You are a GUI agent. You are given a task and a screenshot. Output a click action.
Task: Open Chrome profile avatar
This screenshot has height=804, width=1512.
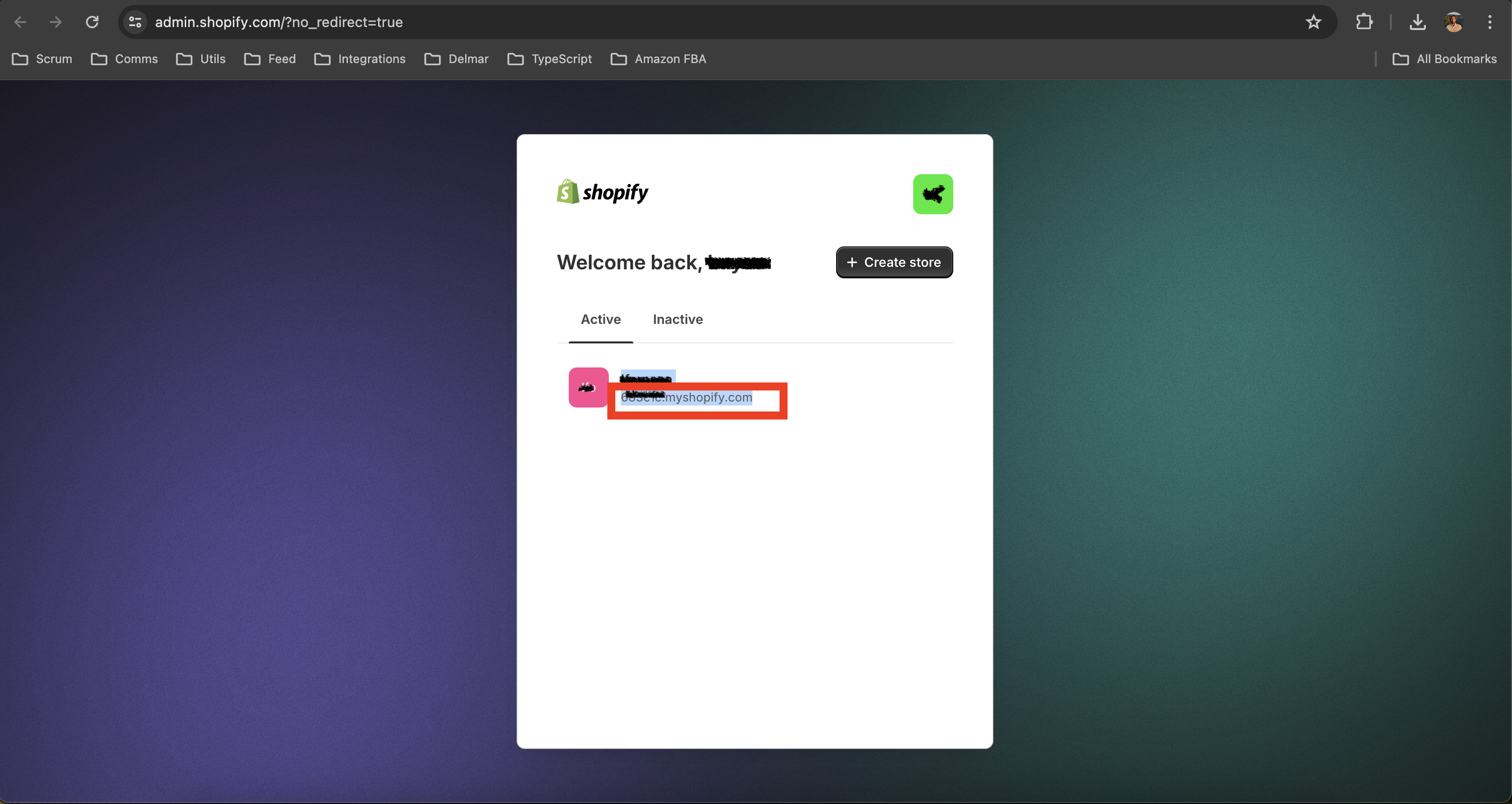(1453, 23)
